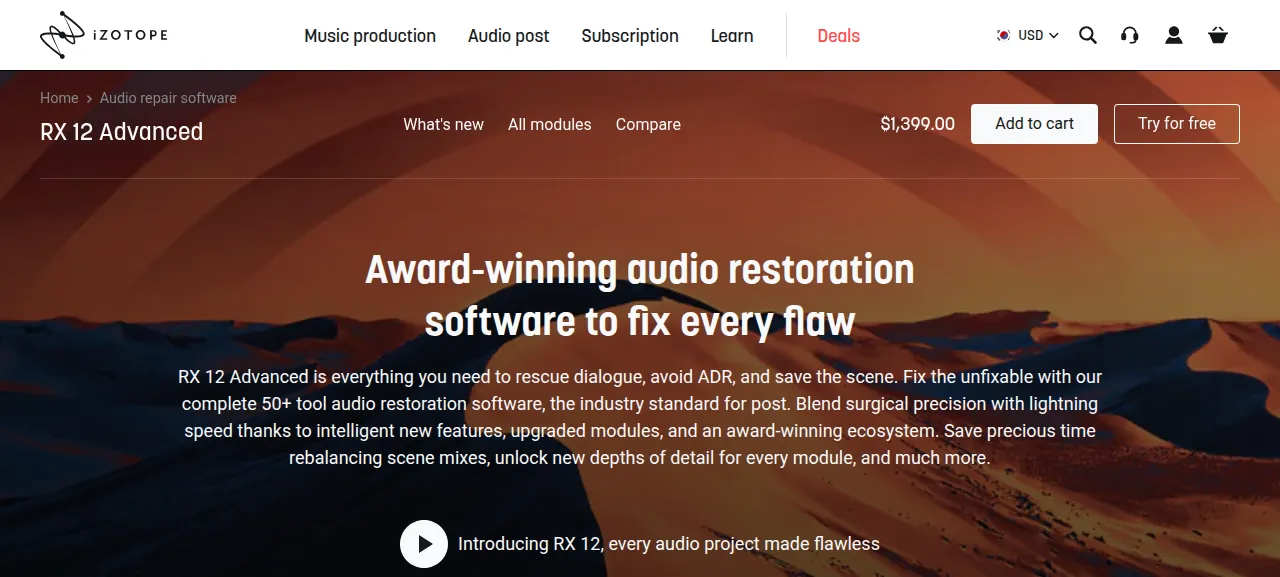The image size is (1280, 577).
Task: Open support via the headset icon
Action: [x=1130, y=35]
